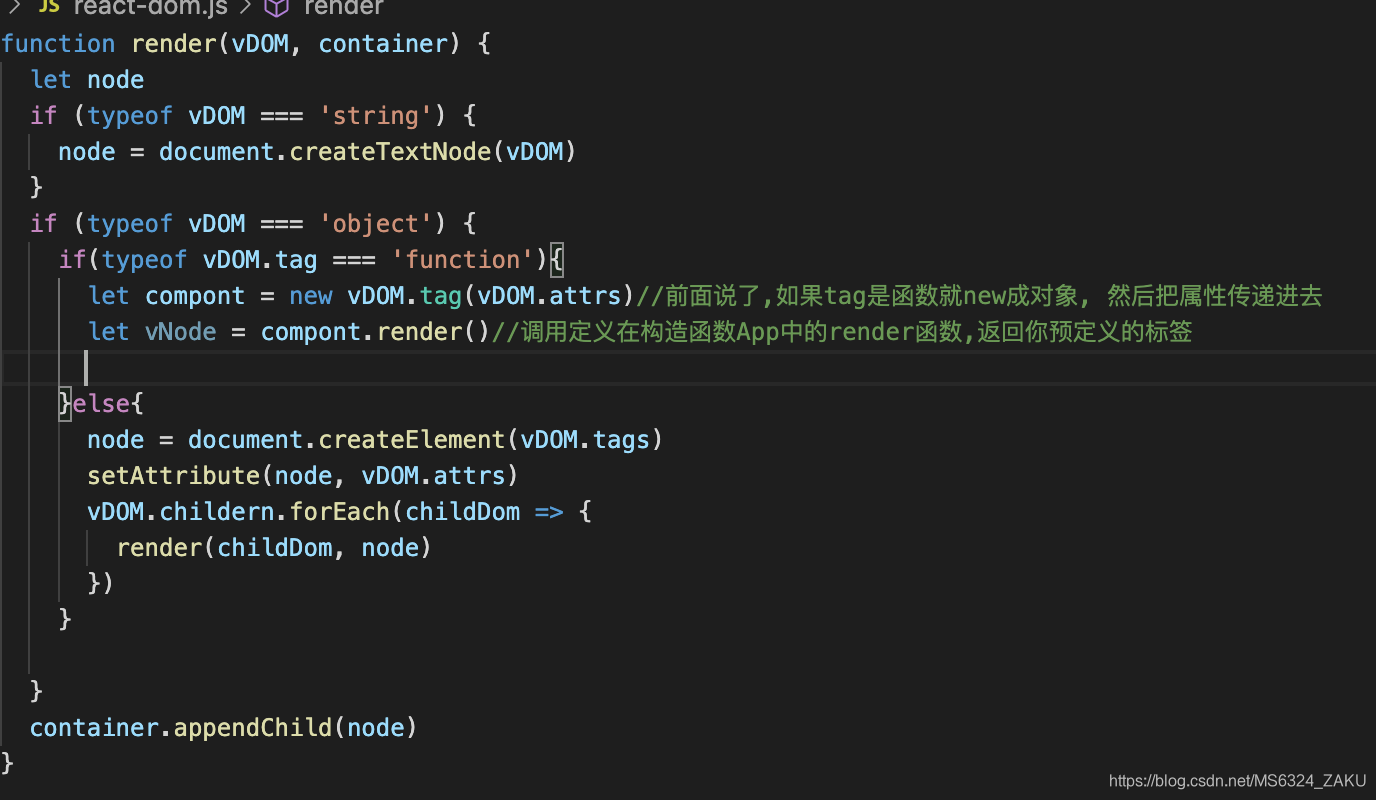Click 'let compont = new vDOM.tag' code

tap(274, 296)
